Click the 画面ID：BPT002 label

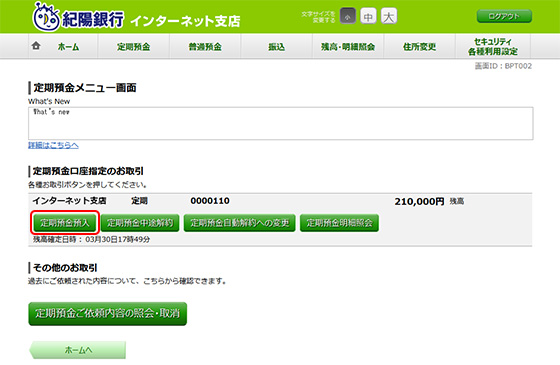pyautogui.click(x=503, y=66)
